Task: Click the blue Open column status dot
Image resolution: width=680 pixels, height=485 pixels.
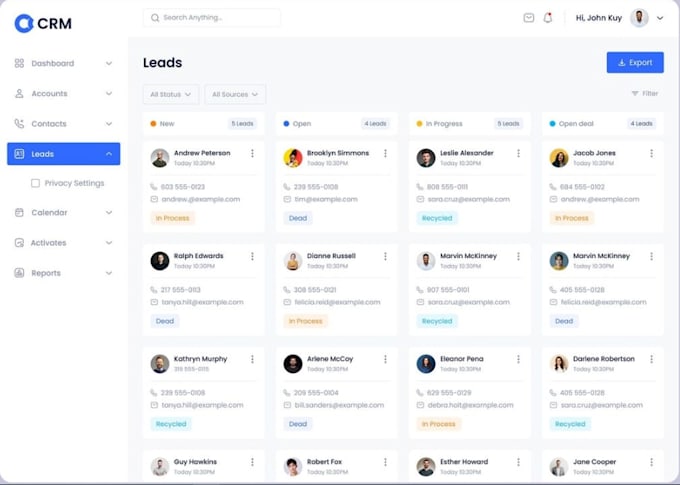Action: click(286, 124)
